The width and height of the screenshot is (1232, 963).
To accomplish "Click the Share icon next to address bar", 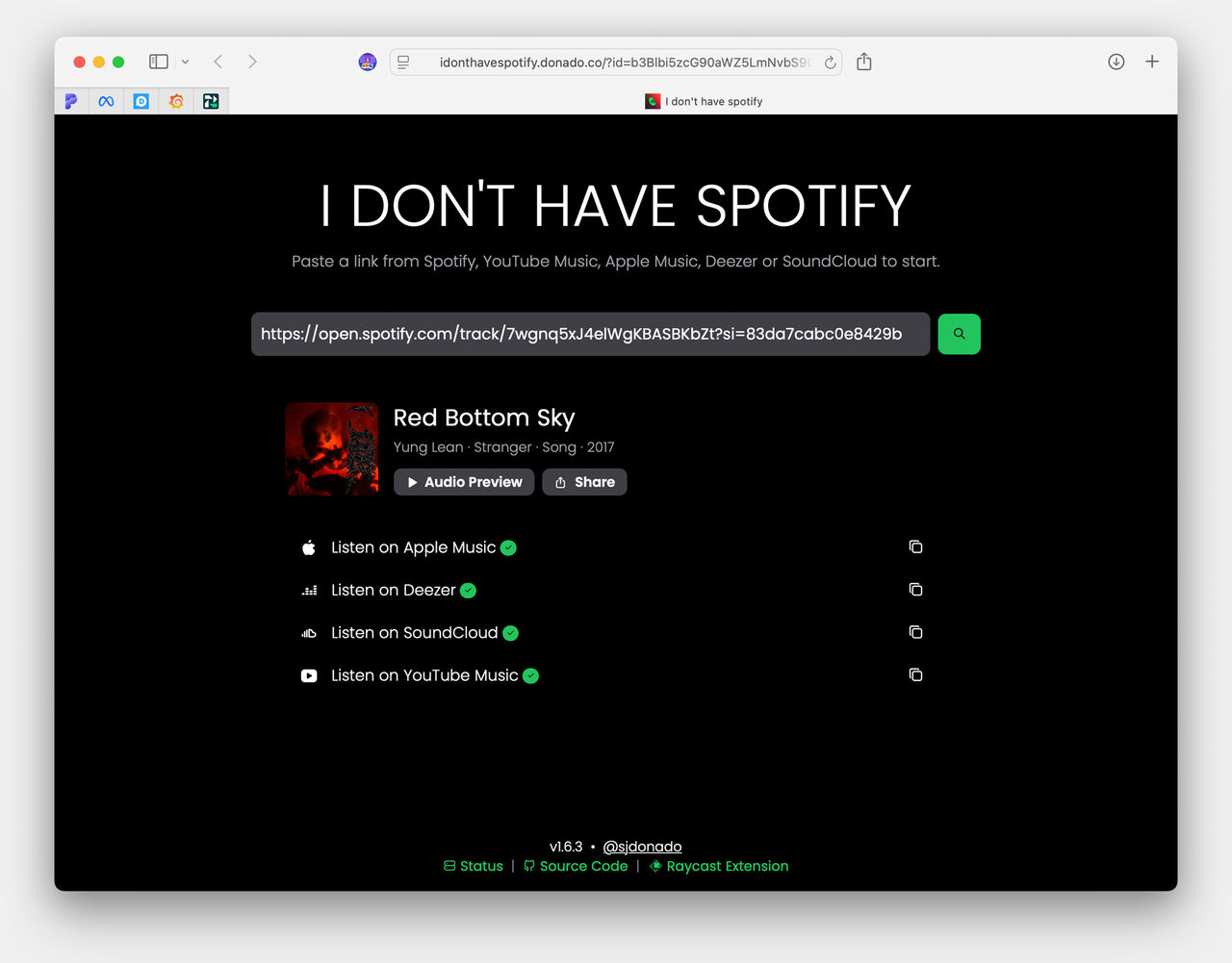I will point(863,61).
